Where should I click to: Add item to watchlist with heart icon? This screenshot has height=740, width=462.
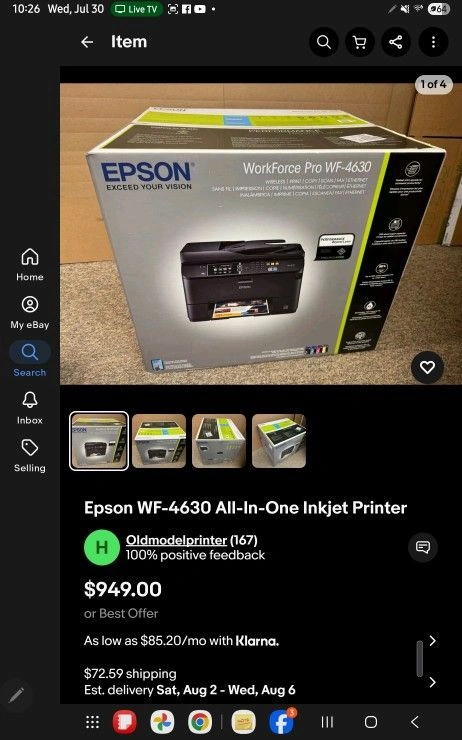(427, 367)
